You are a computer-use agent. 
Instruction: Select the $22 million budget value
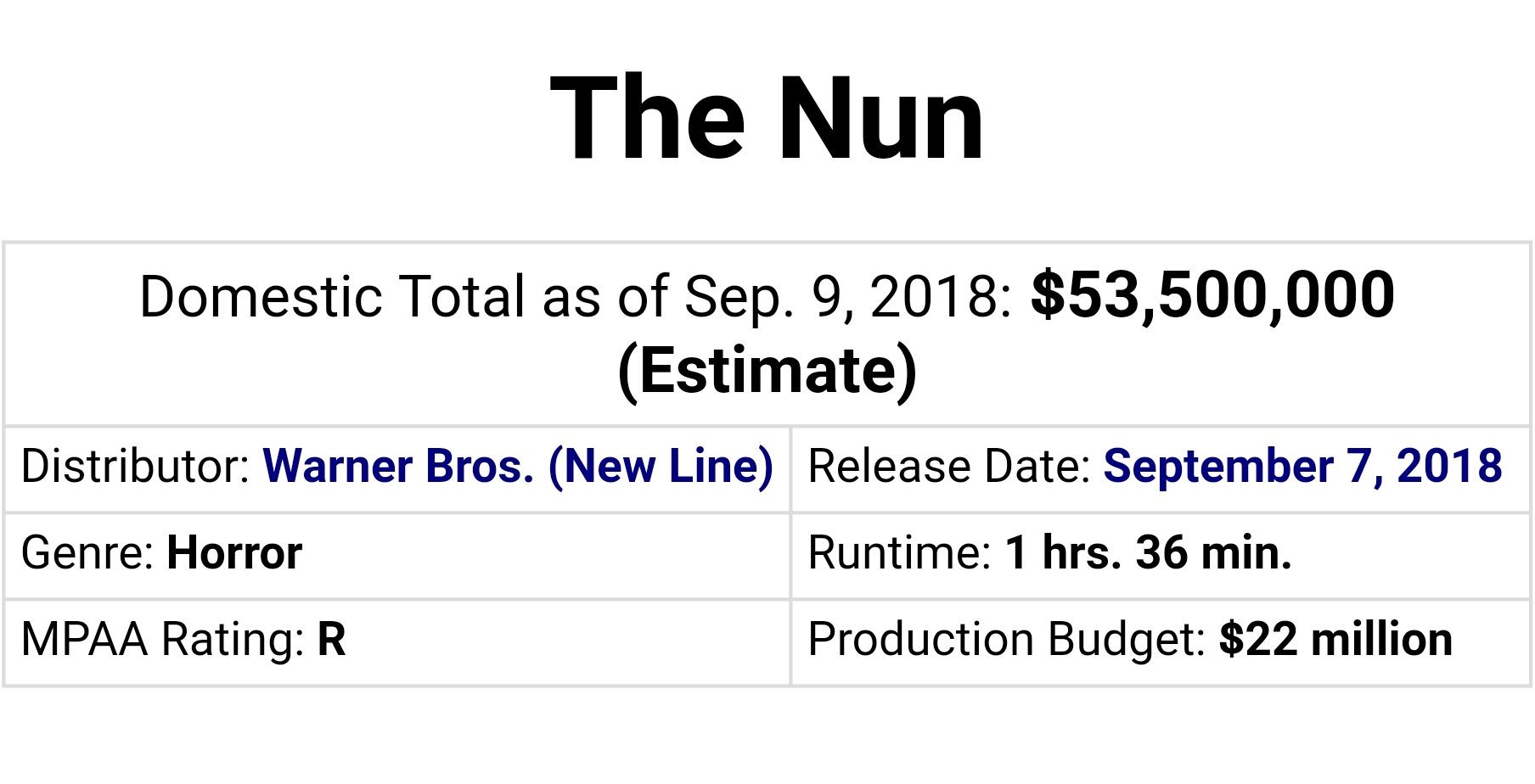[1335, 640]
